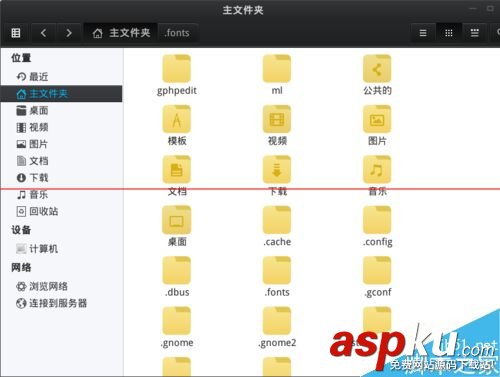
Task: Go forward with the right arrow button
Action: pos(69,33)
